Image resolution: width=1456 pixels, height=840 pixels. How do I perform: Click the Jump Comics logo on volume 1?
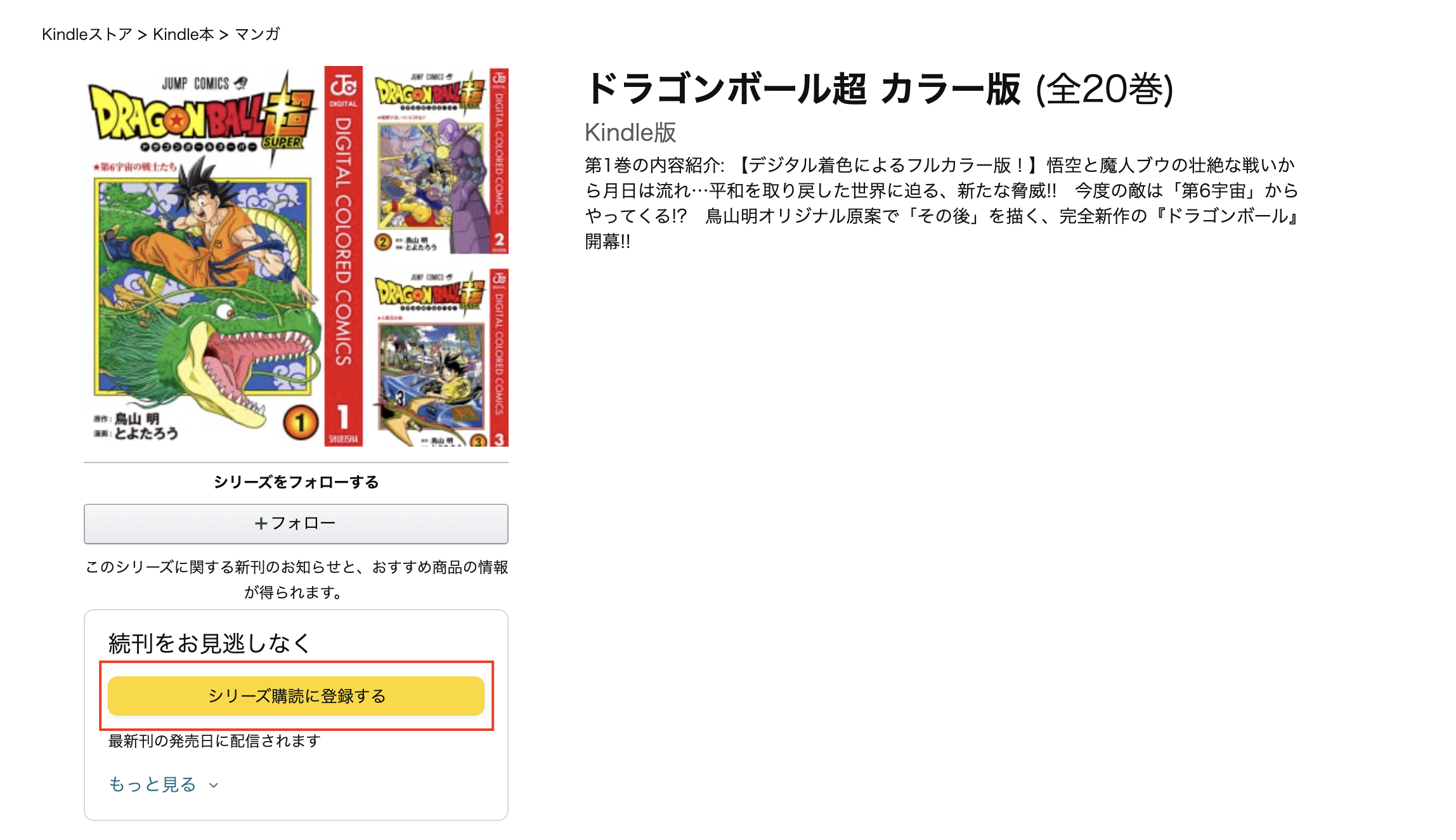[204, 83]
